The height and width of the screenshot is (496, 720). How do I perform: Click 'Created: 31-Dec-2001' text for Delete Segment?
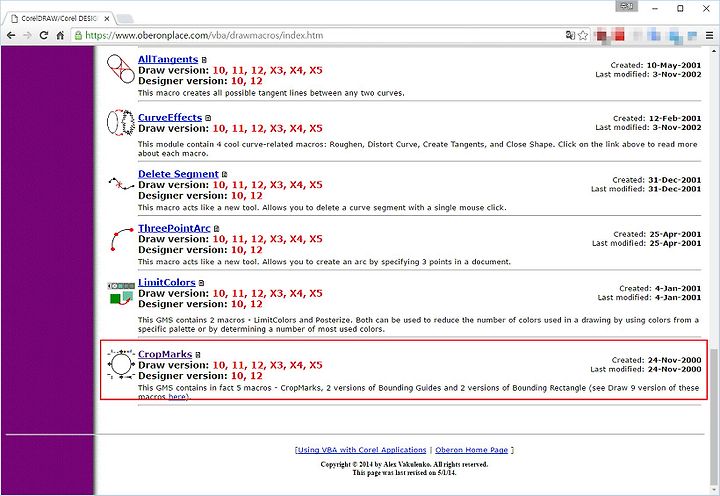coord(657,180)
